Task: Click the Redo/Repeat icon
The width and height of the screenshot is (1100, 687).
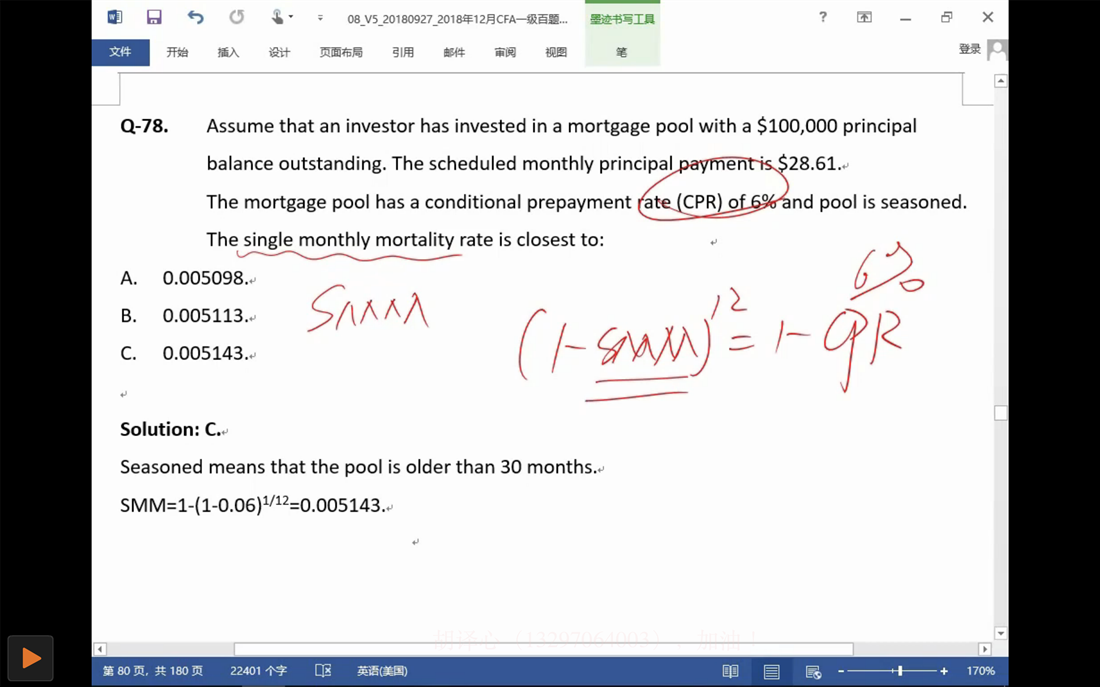Action: pyautogui.click(x=237, y=18)
